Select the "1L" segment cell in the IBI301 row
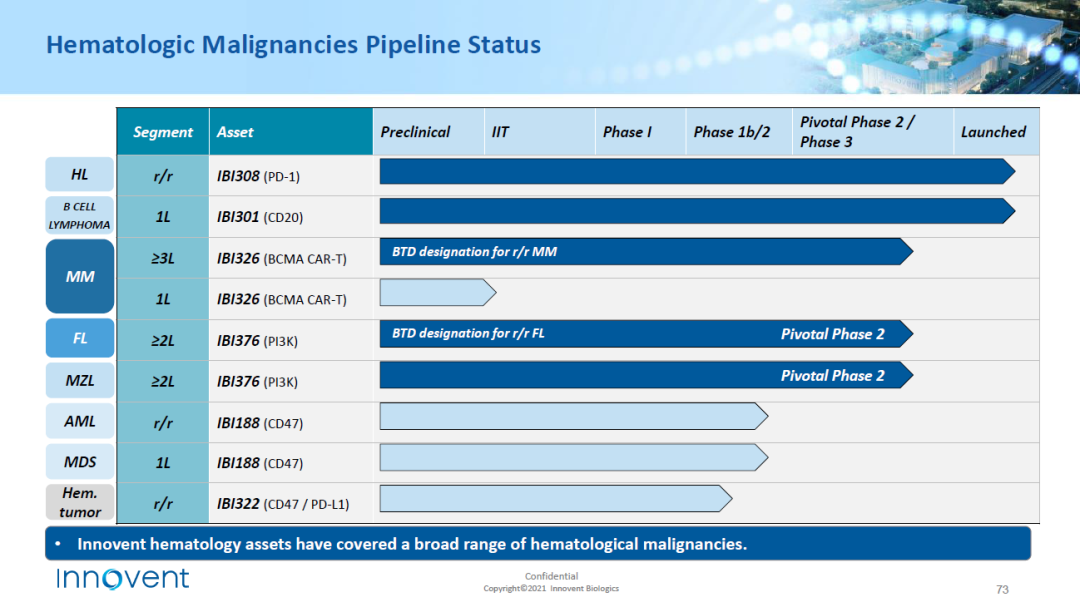This screenshot has height=607, width=1080. pyautogui.click(x=163, y=217)
